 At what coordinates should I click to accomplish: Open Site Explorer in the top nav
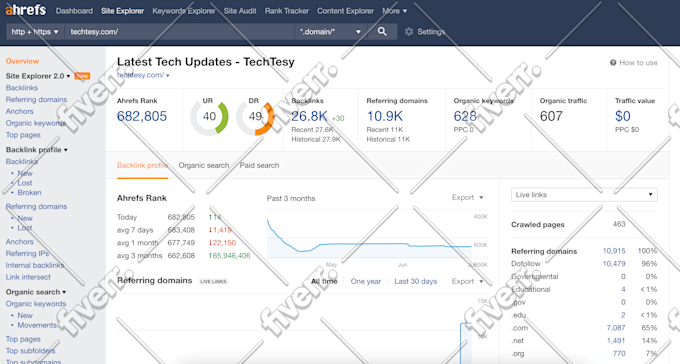tap(122, 11)
